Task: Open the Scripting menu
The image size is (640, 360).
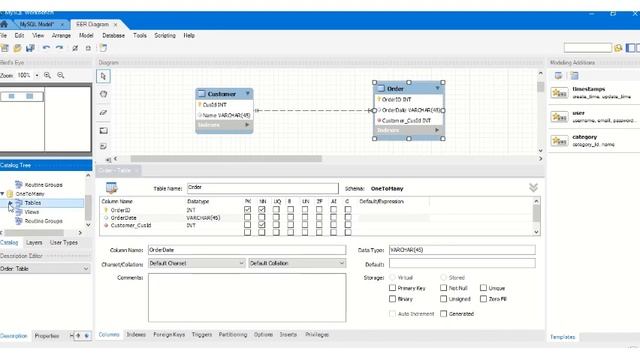Action: pyautogui.click(x=165, y=36)
